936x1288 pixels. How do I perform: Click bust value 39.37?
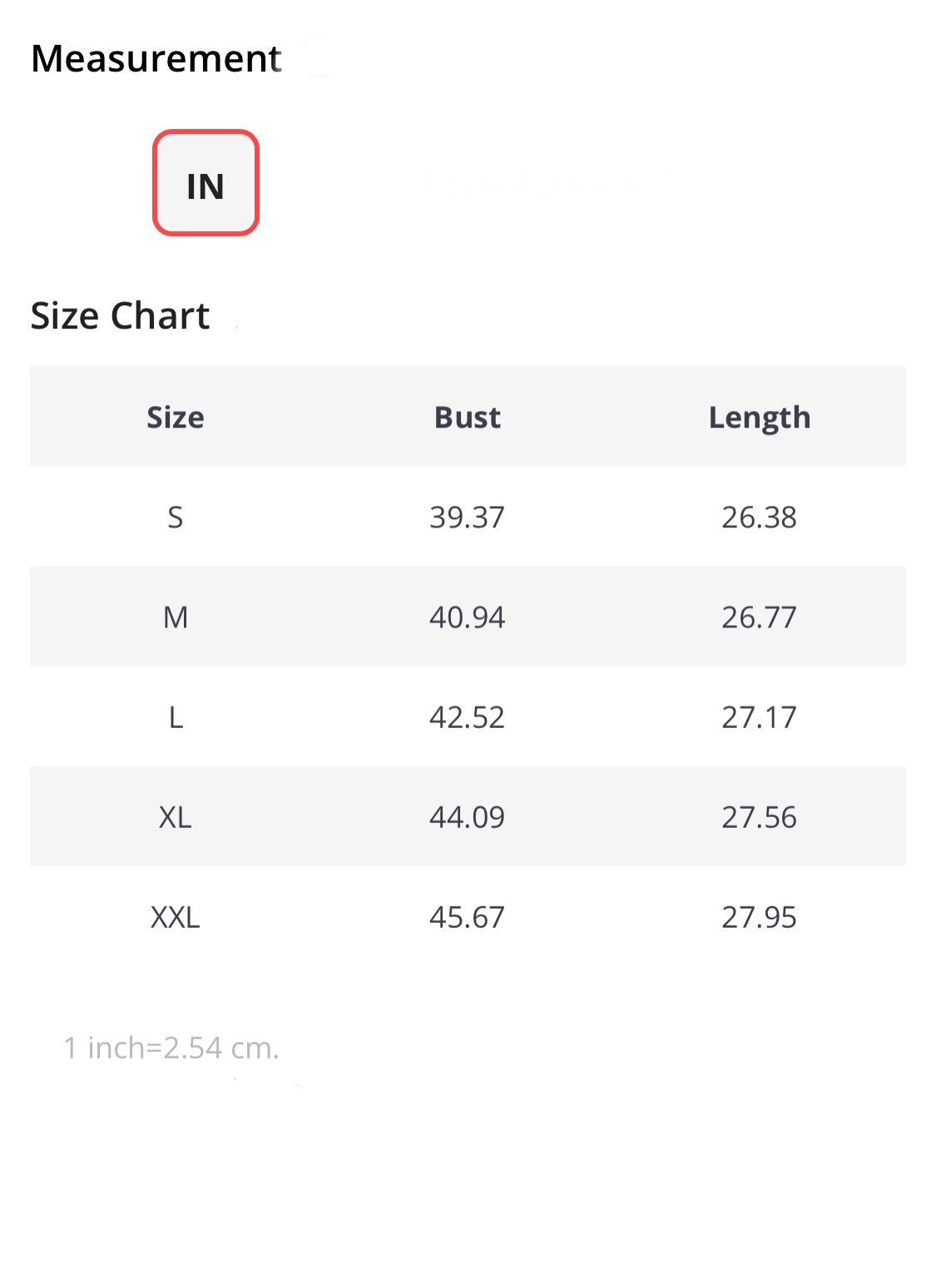tap(468, 518)
